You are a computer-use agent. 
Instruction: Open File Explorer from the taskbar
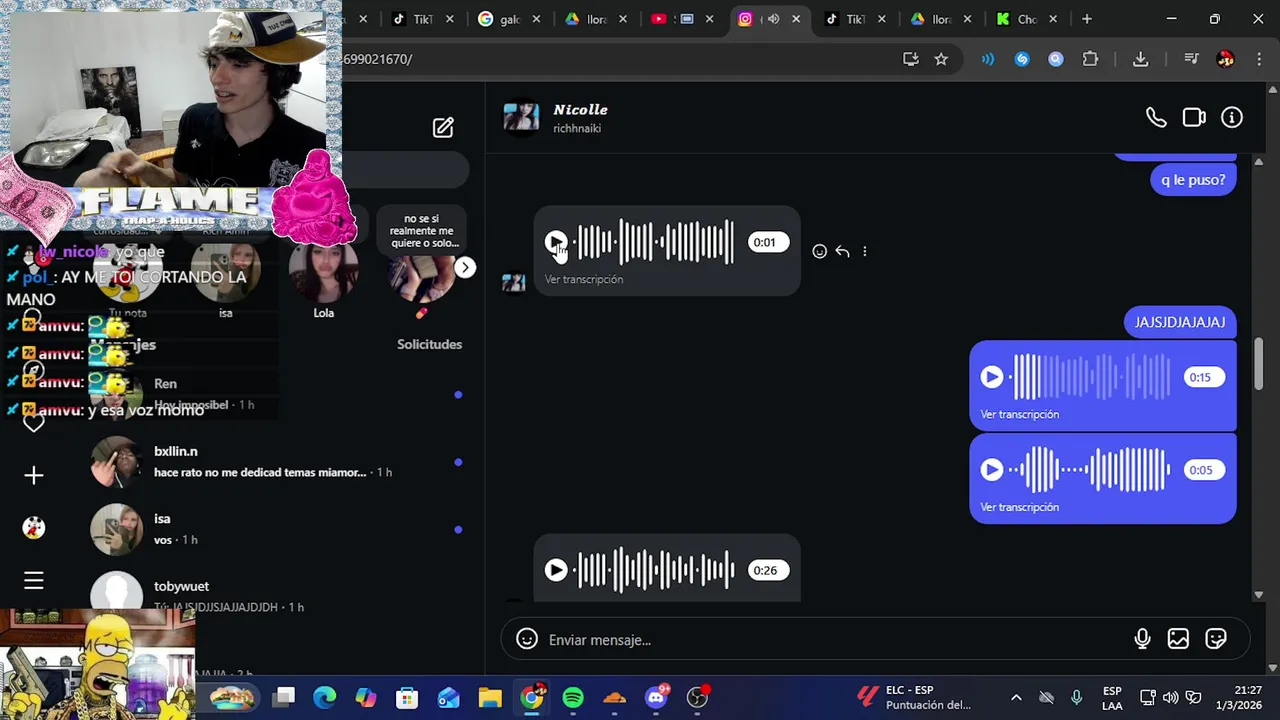coord(490,697)
